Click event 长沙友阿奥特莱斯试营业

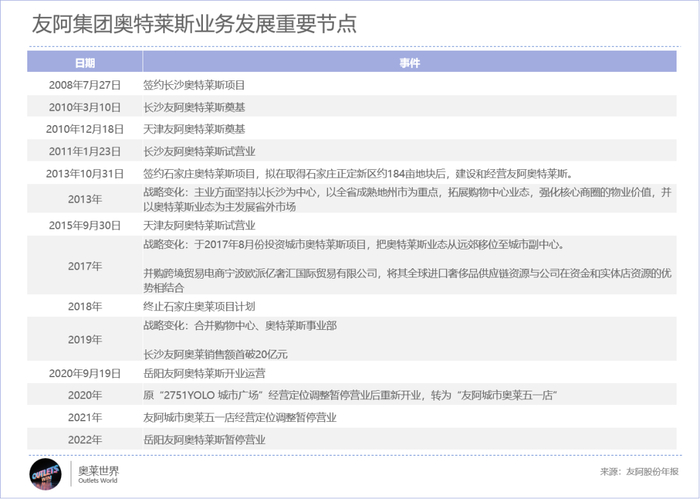click(x=199, y=151)
